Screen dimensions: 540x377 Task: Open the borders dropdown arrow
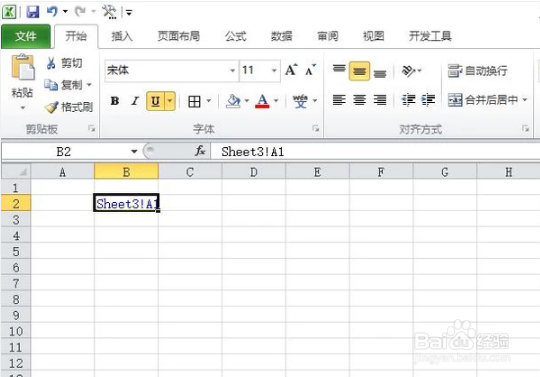209,101
